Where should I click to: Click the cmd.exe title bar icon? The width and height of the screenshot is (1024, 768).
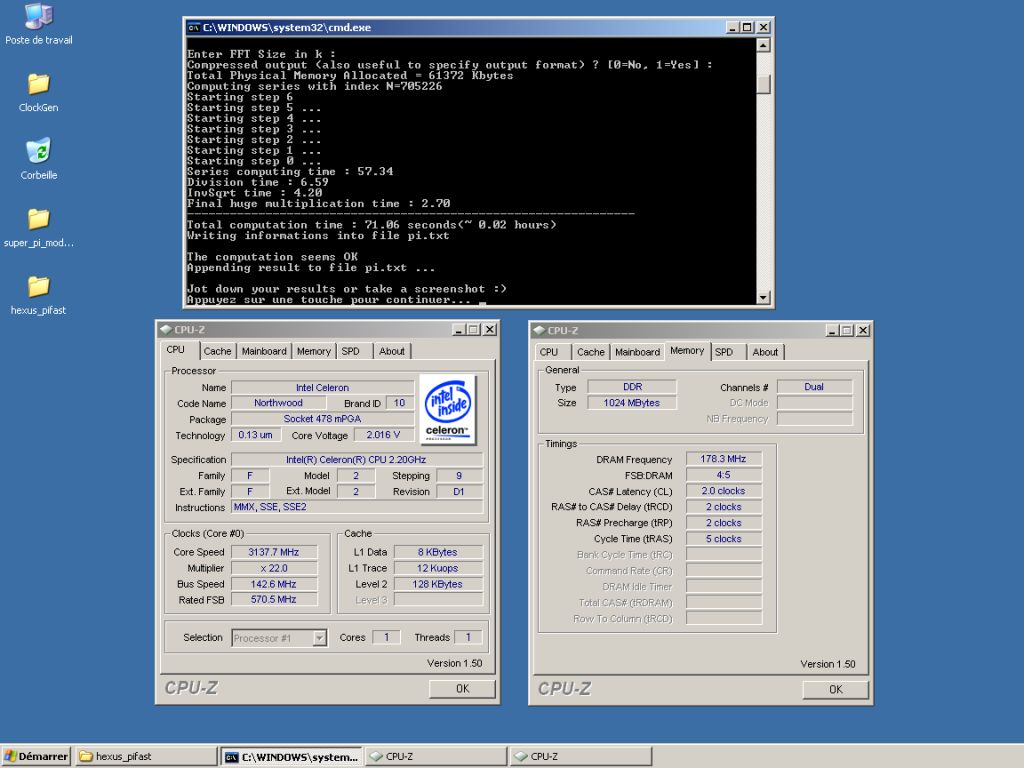(x=193, y=27)
